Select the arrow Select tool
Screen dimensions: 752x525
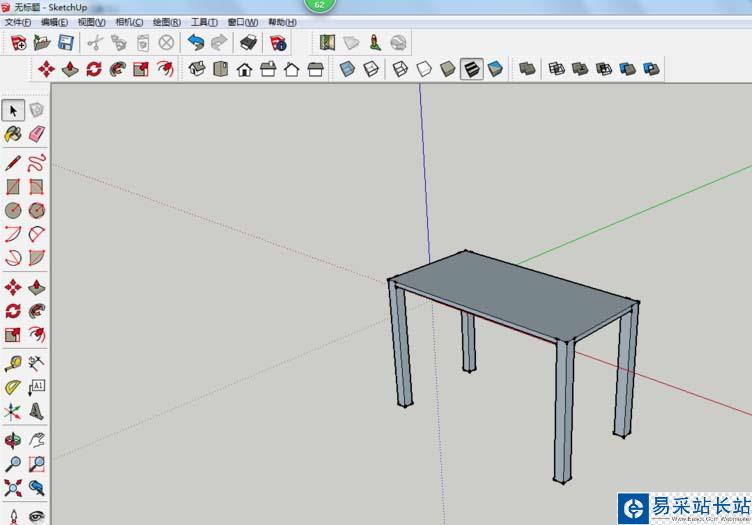coord(13,110)
